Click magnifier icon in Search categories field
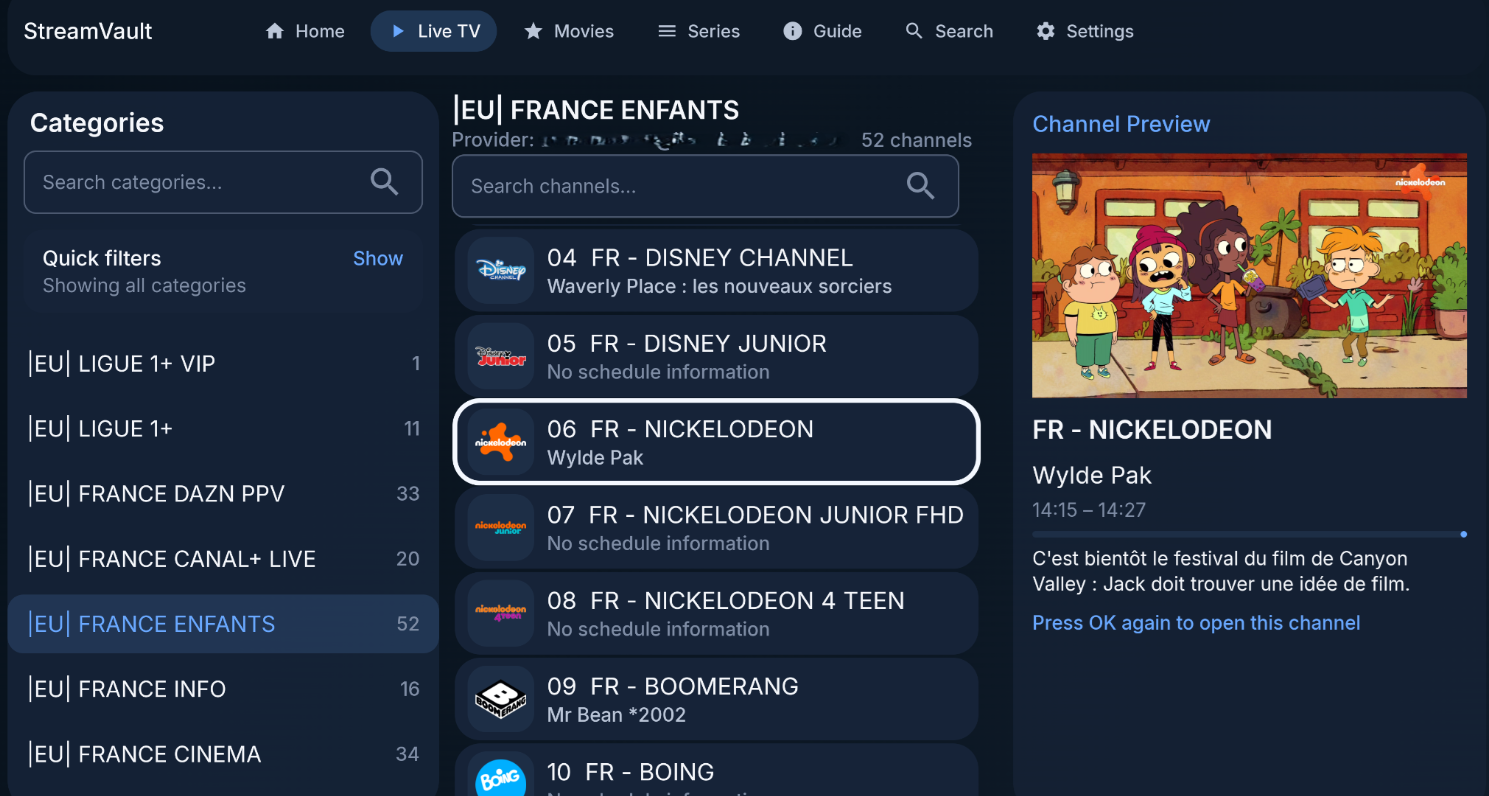 click(x=385, y=182)
